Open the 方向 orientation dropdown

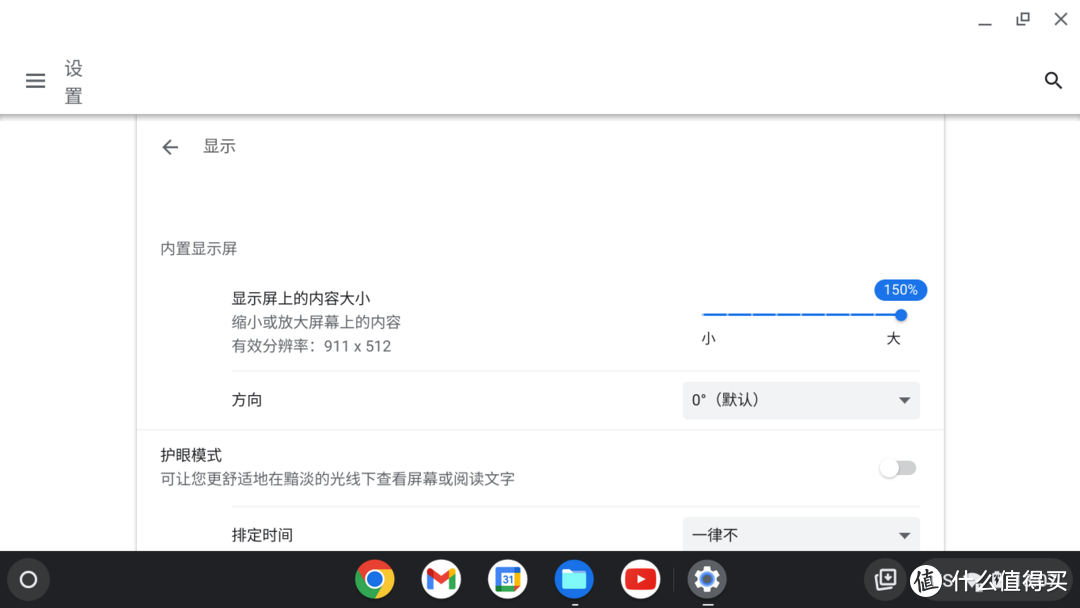point(800,400)
